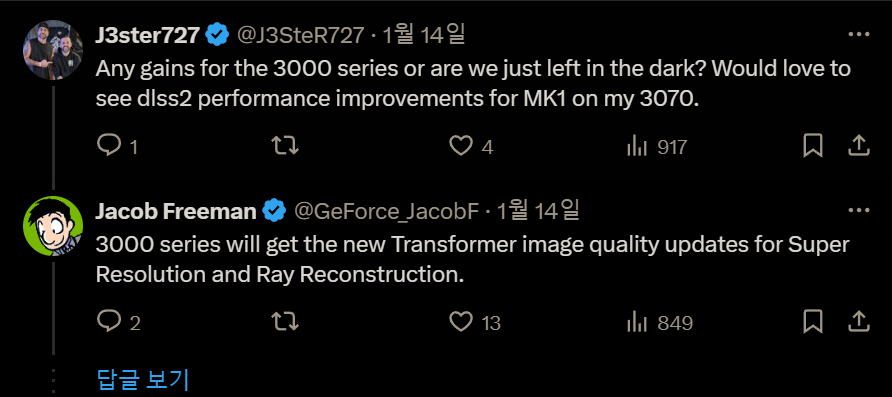The width and height of the screenshot is (892, 397).
Task: Like J3ster727's tweet with 4 likes
Action: click(x=472, y=147)
